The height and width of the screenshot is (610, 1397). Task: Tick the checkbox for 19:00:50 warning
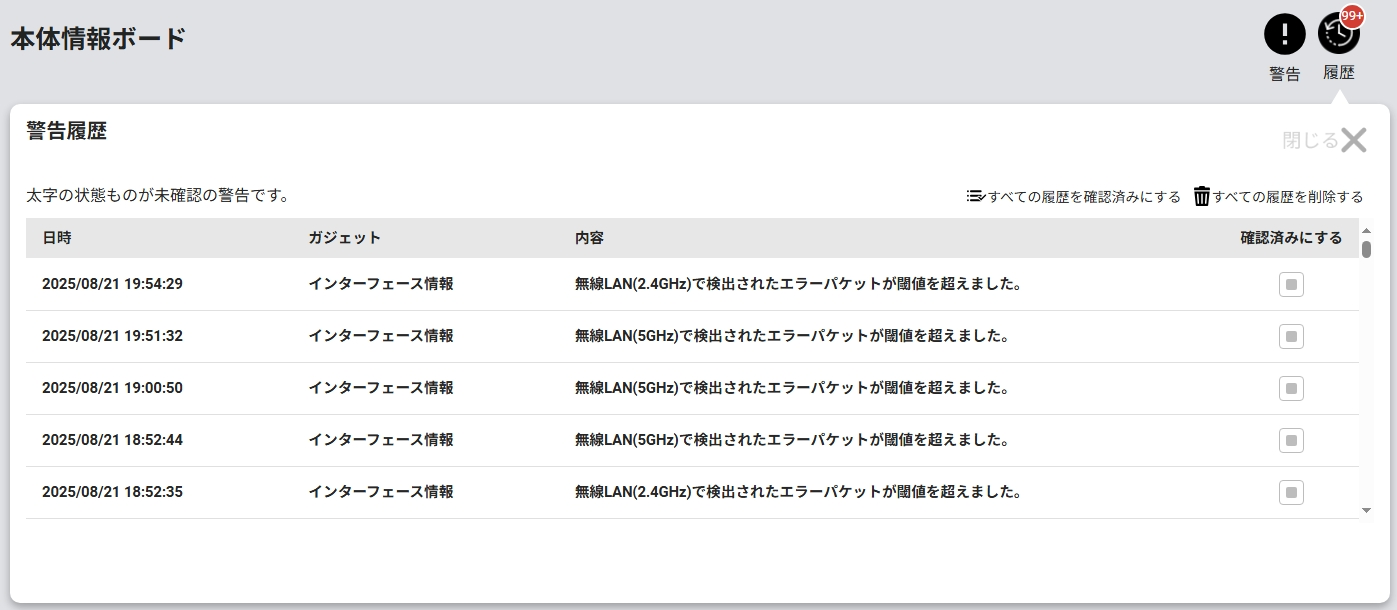pyautogui.click(x=1291, y=389)
